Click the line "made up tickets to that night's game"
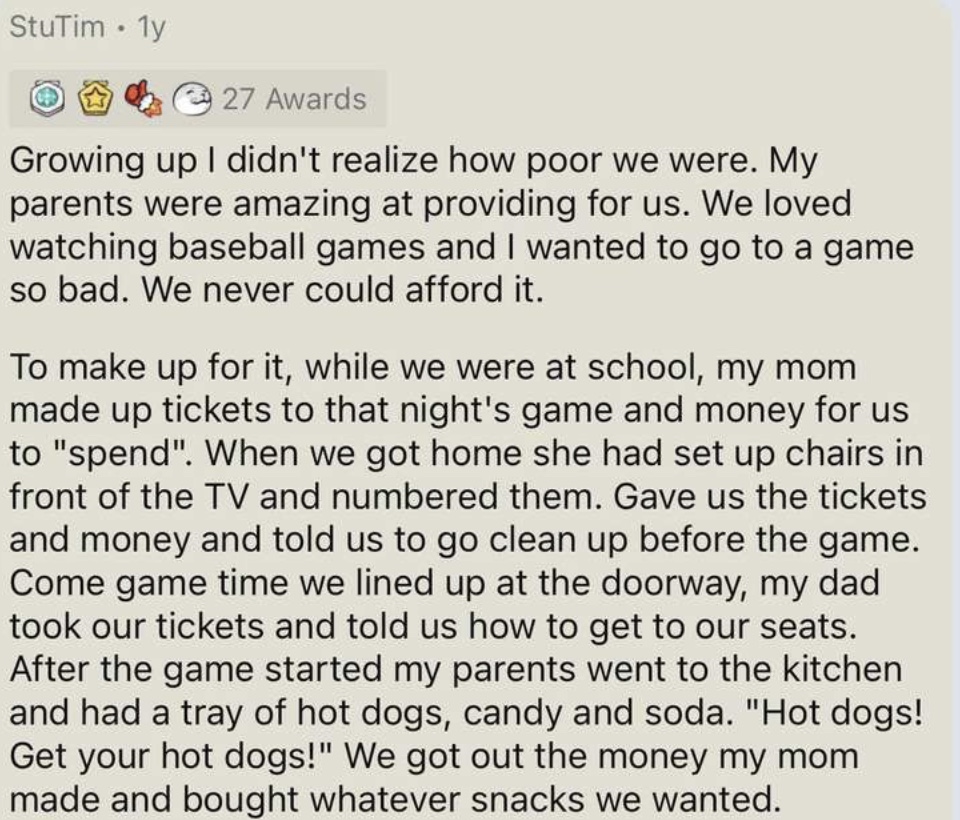This screenshot has height=820, width=960. (459, 411)
